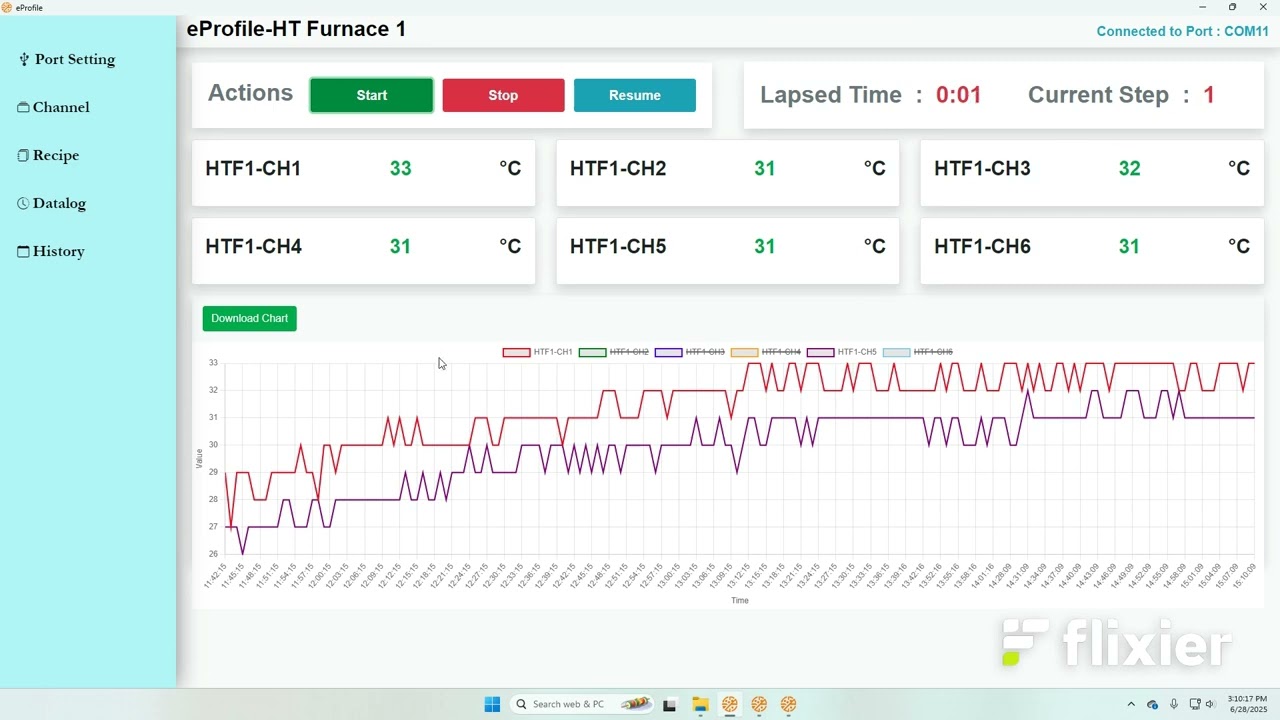Screen dimensions: 1280x720
Task: Open Port Setting in the sidebar
Action: click(x=67, y=59)
